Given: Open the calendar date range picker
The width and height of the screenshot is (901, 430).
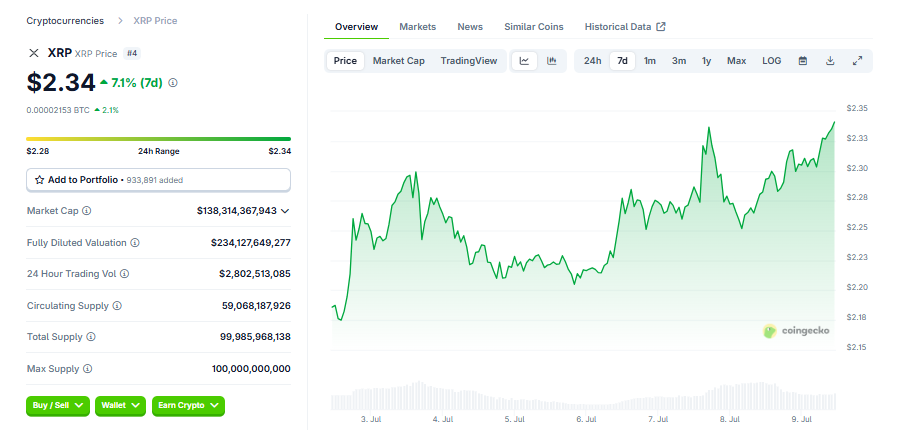Looking at the screenshot, I should pos(803,61).
